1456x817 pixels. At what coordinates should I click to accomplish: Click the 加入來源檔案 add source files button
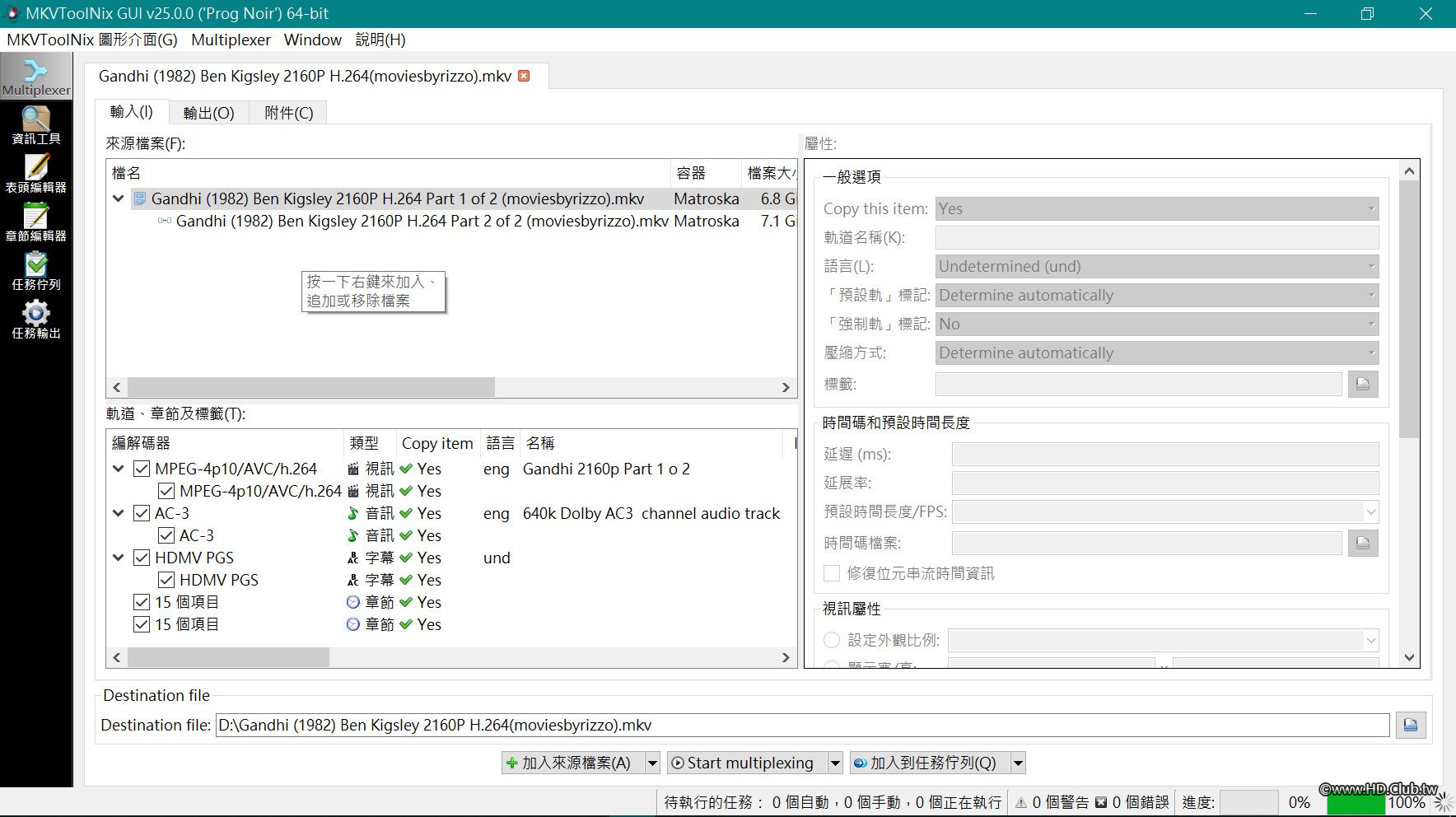pyautogui.click(x=572, y=763)
